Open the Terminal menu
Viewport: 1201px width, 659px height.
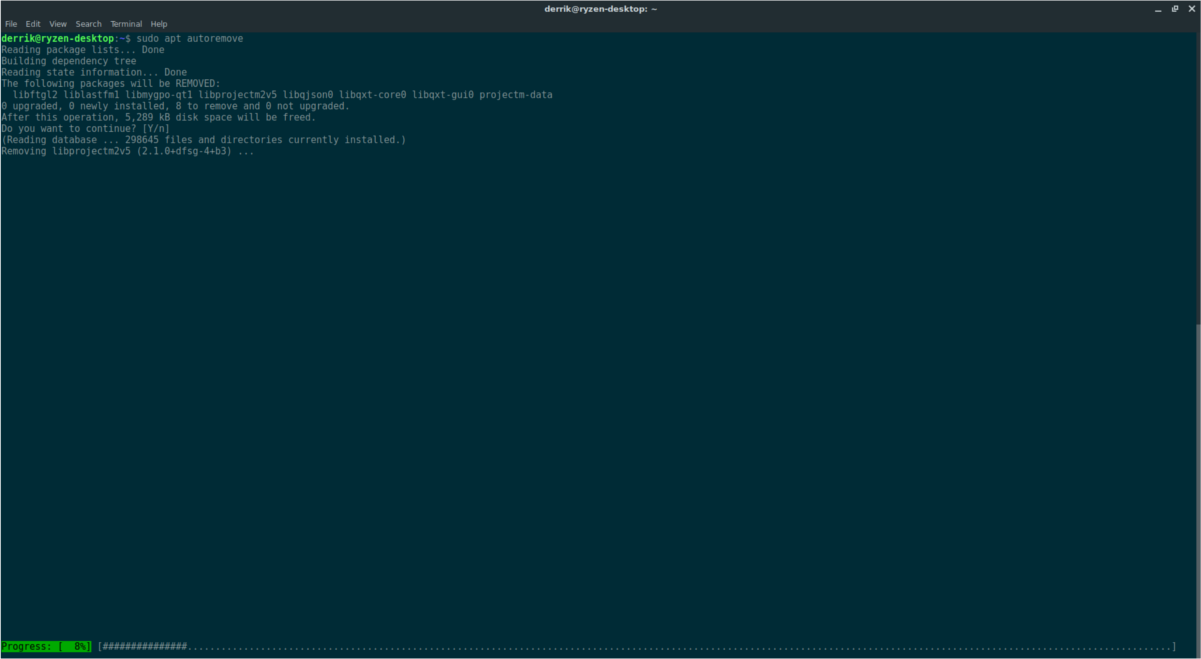pos(126,24)
